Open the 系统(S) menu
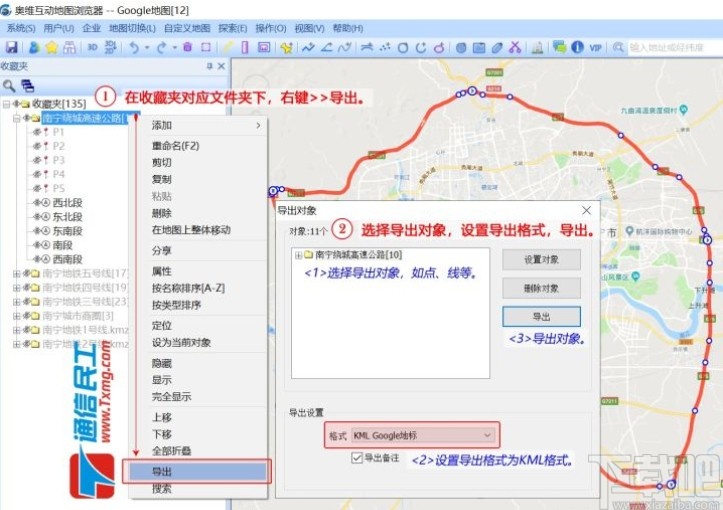Screen dimensions: 723x510 [x=21, y=28]
